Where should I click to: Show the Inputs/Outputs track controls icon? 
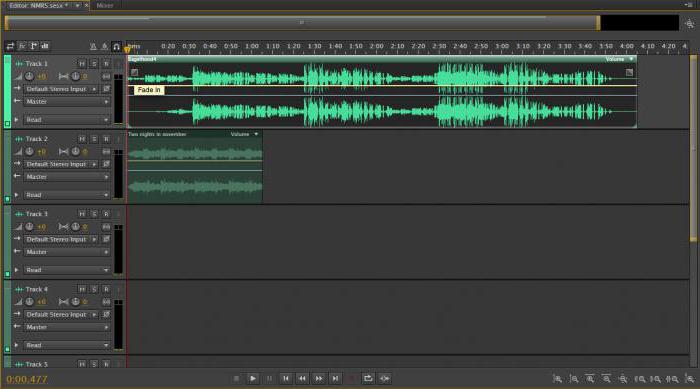click(10, 46)
